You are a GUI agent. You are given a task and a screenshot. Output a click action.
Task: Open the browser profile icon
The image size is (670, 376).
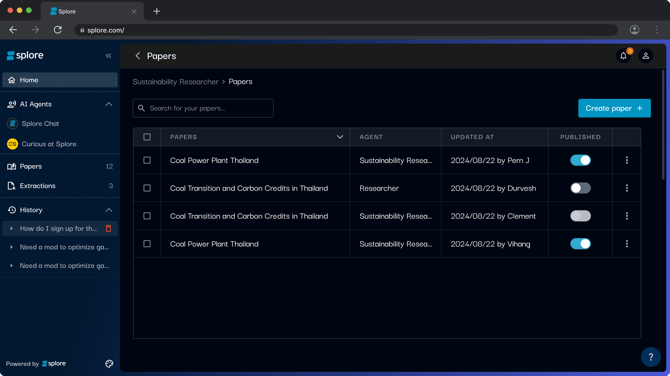pyautogui.click(x=634, y=30)
